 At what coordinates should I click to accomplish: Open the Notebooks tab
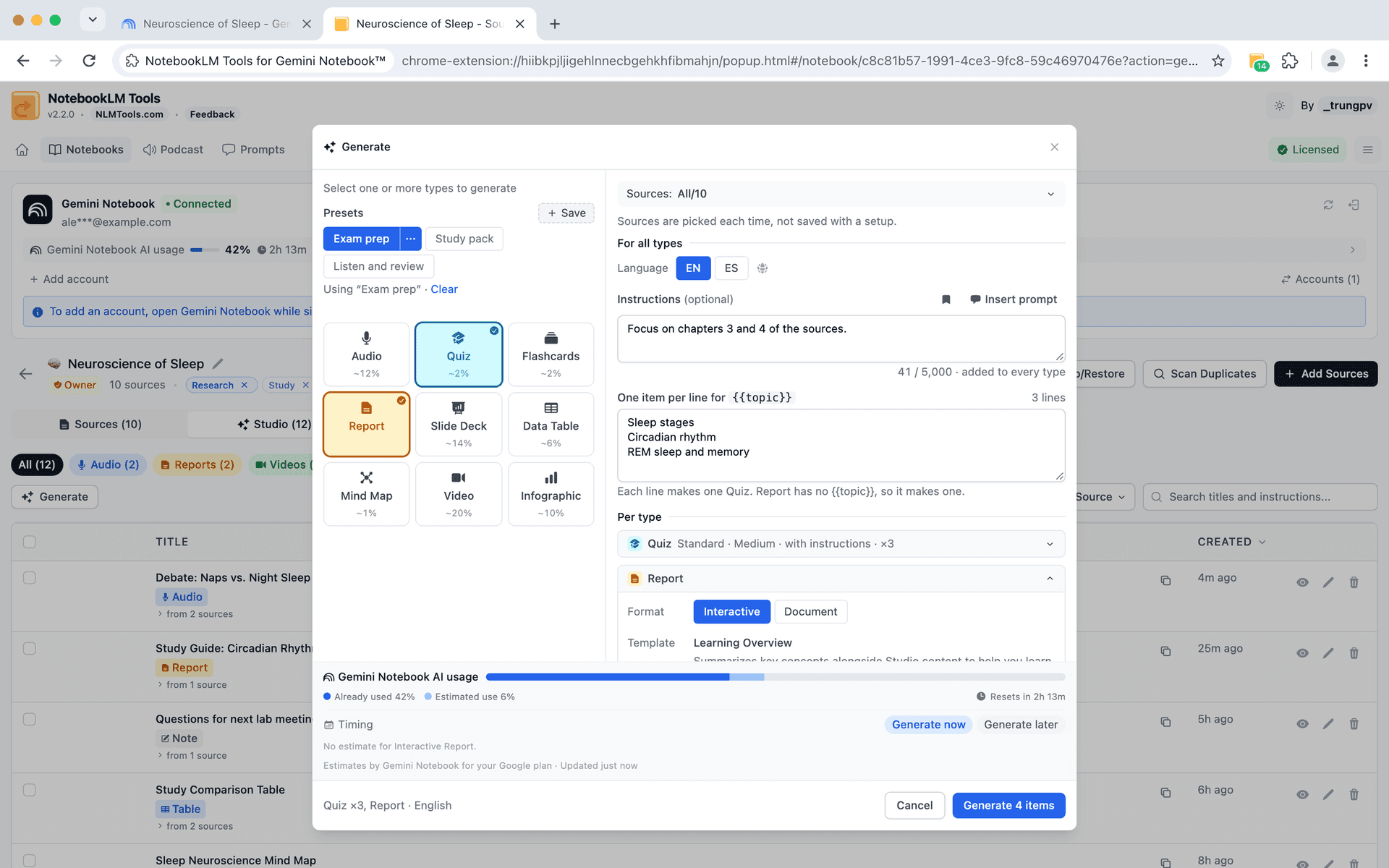pos(86,150)
